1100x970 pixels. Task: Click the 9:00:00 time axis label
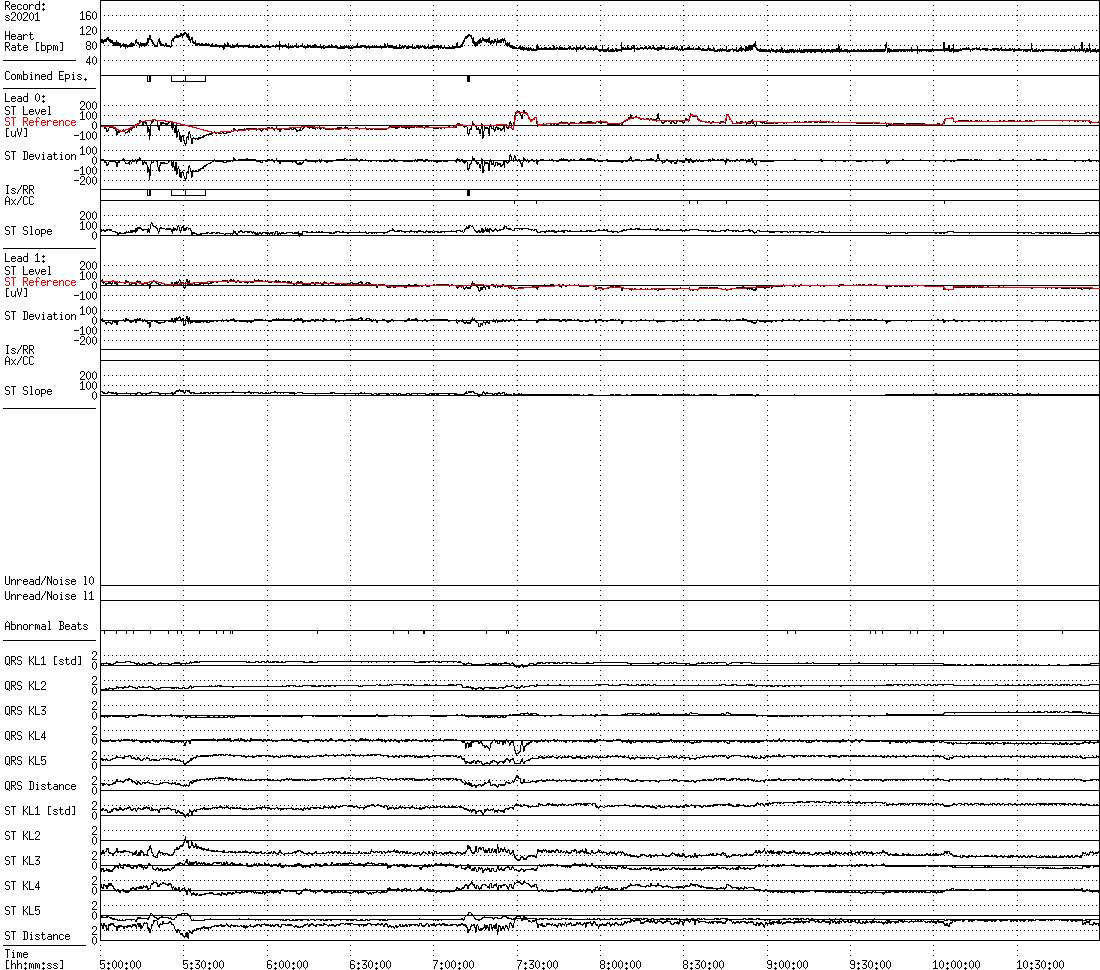point(787,964)
